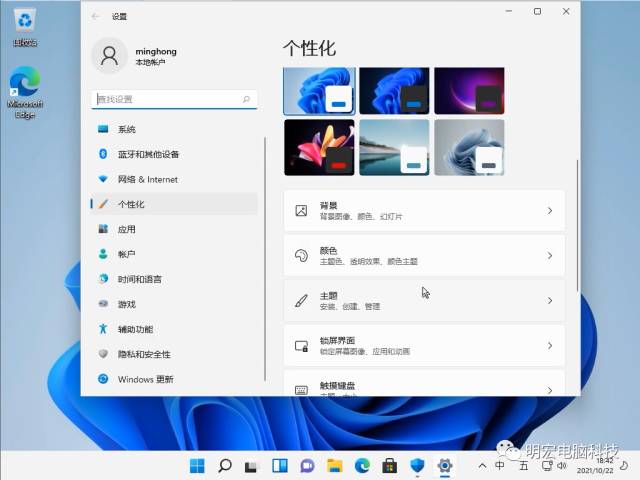
Task: Open the taskbar clock and date
Action: pyautogui.click(x=596, y=465)
